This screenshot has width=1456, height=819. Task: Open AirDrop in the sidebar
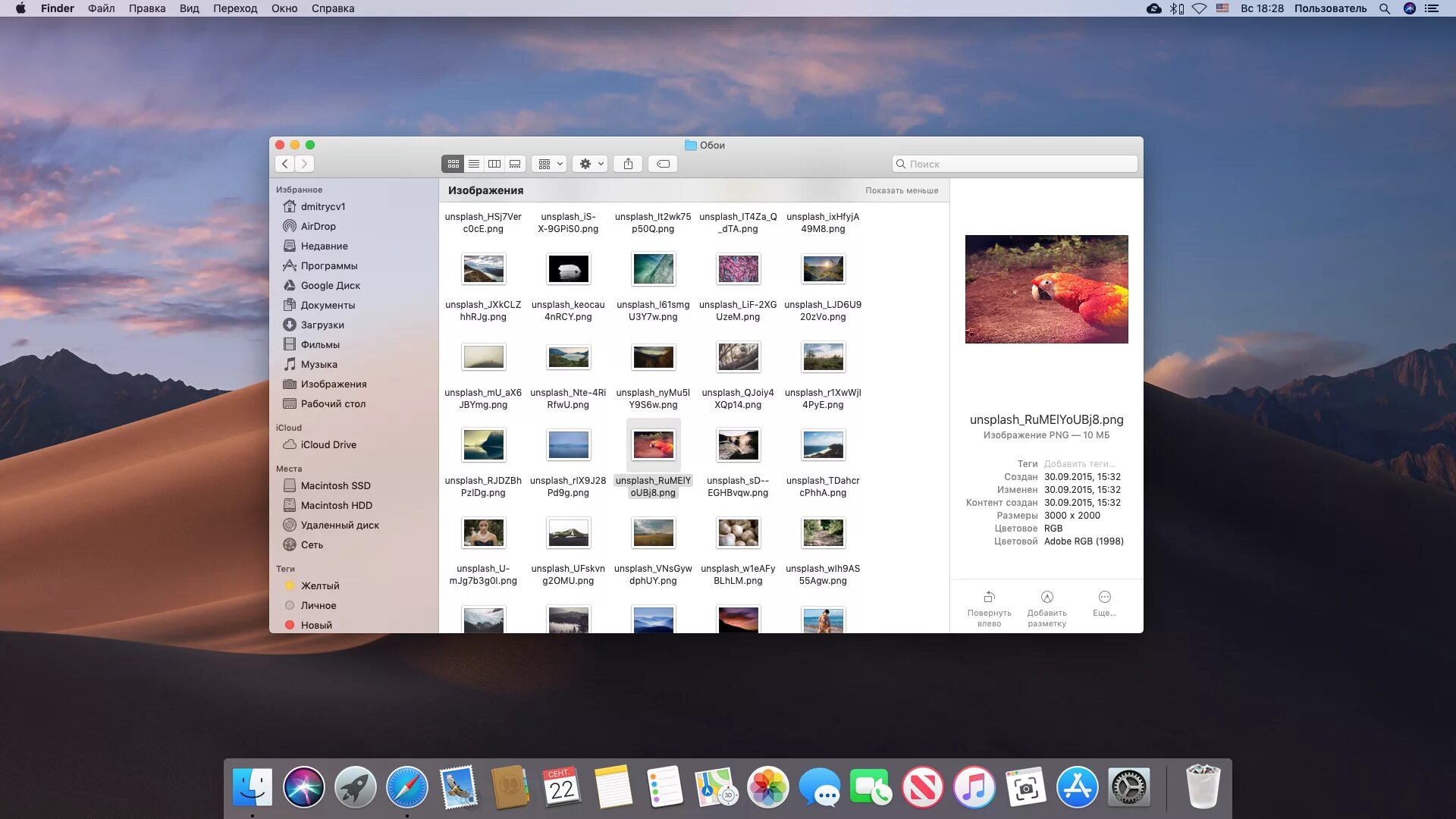click(x=318, y=226)
